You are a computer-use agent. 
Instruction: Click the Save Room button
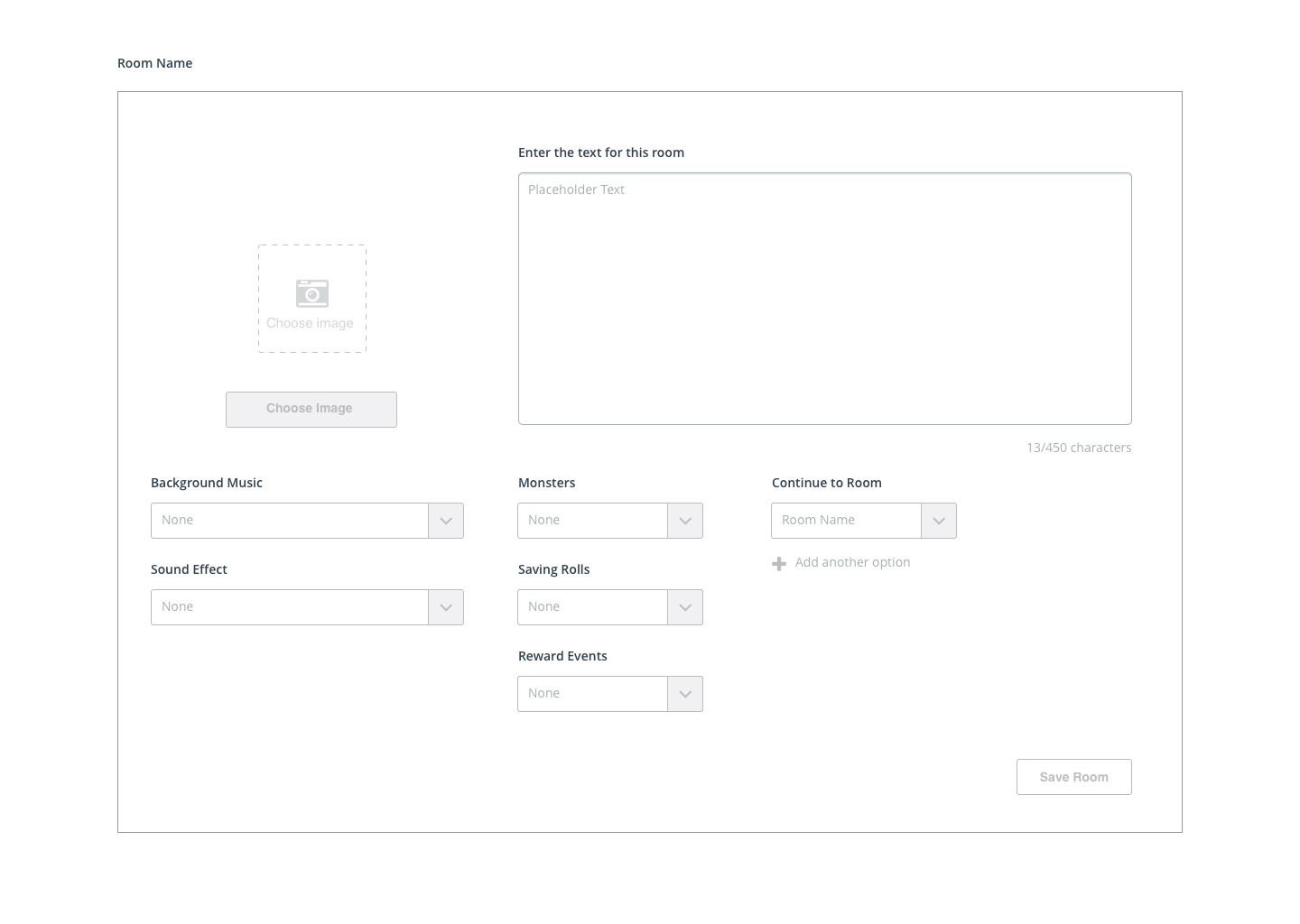[x=1073, y=777]
